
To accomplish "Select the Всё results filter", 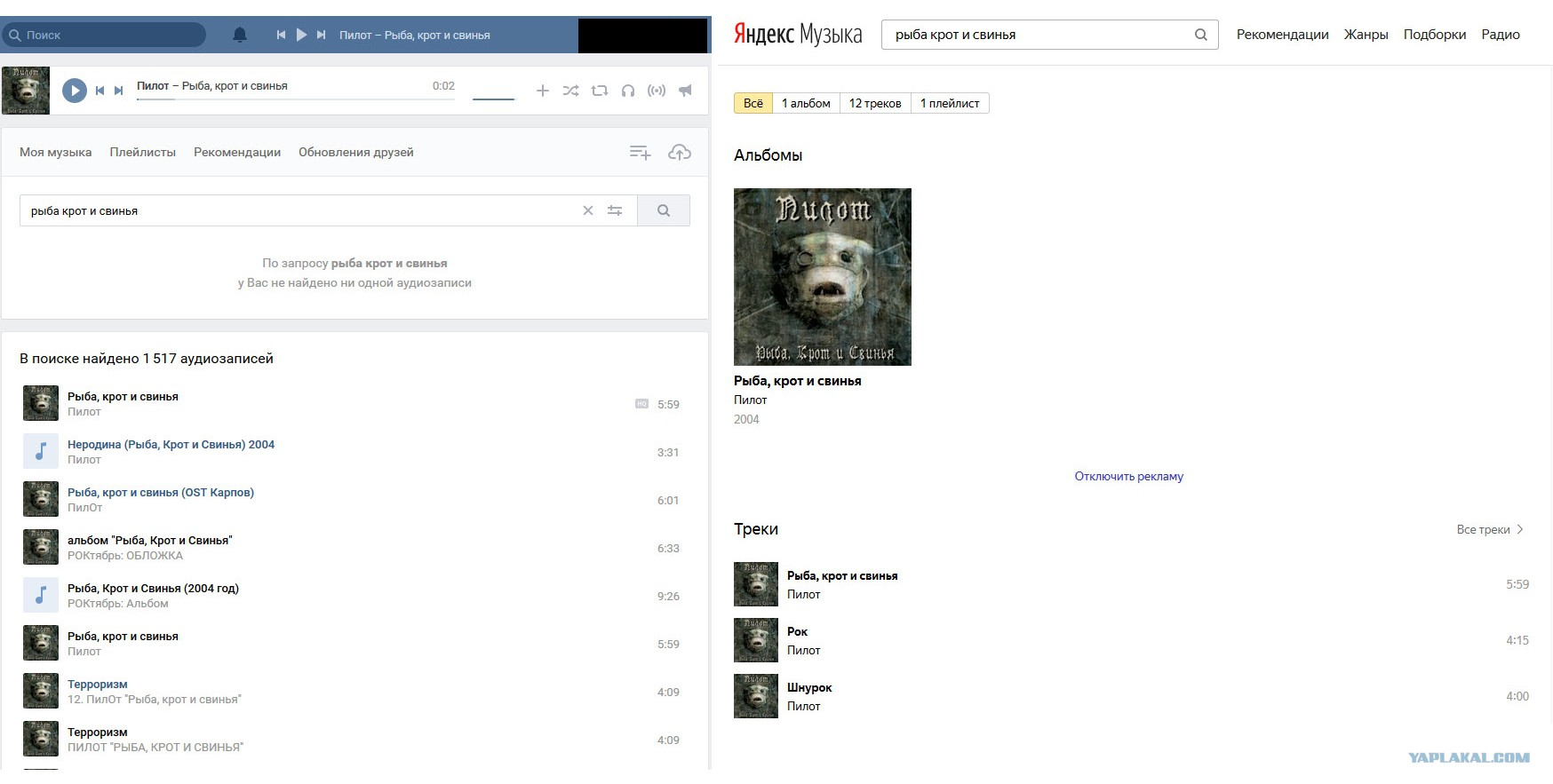I will pyautogui.click(x=753, y=103).
